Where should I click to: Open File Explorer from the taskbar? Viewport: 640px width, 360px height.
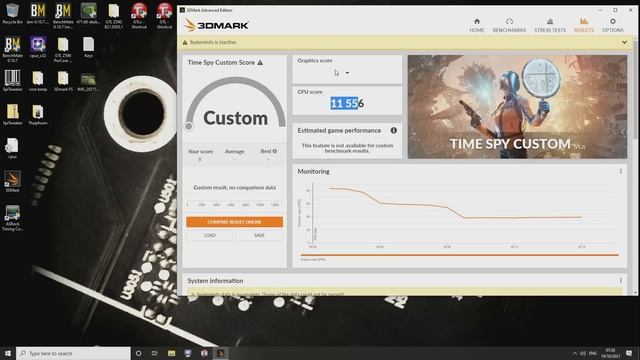tap(171, 353)
